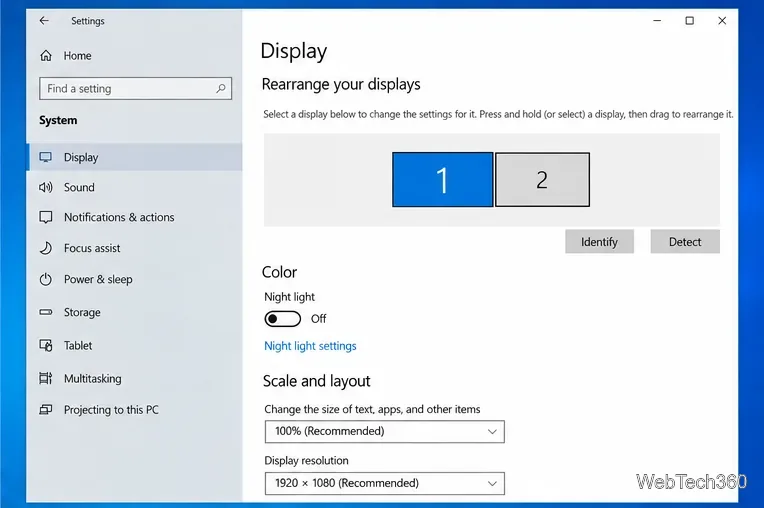The height and width of the screenshot is (508, 764).
Task: Click the back arrow in Settings
Action: point(44,20)
